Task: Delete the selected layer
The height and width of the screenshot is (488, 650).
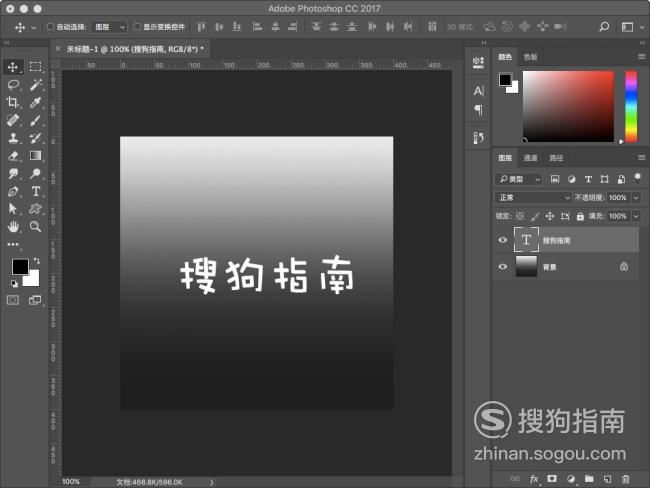Action: (x=626, y=479)
